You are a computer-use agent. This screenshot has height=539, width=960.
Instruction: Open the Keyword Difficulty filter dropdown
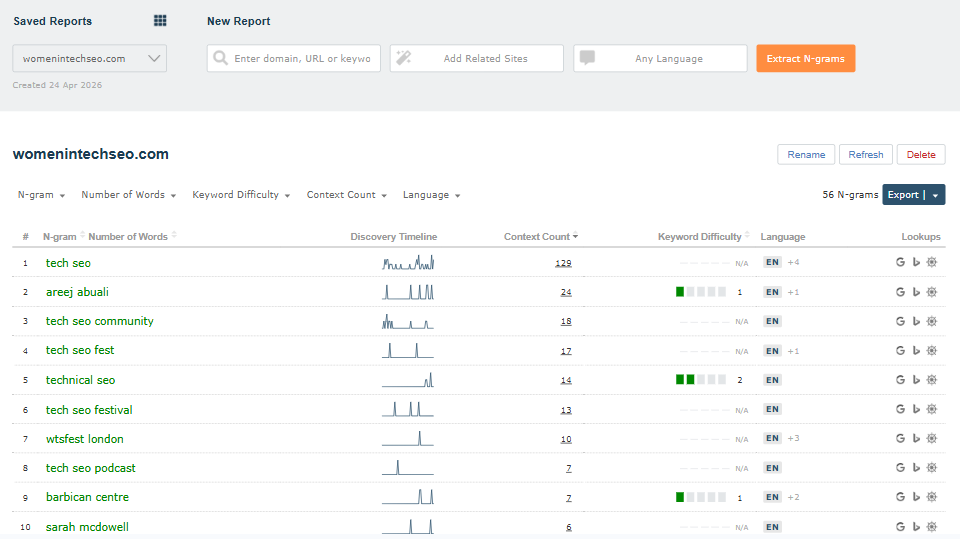coord(241,195)
